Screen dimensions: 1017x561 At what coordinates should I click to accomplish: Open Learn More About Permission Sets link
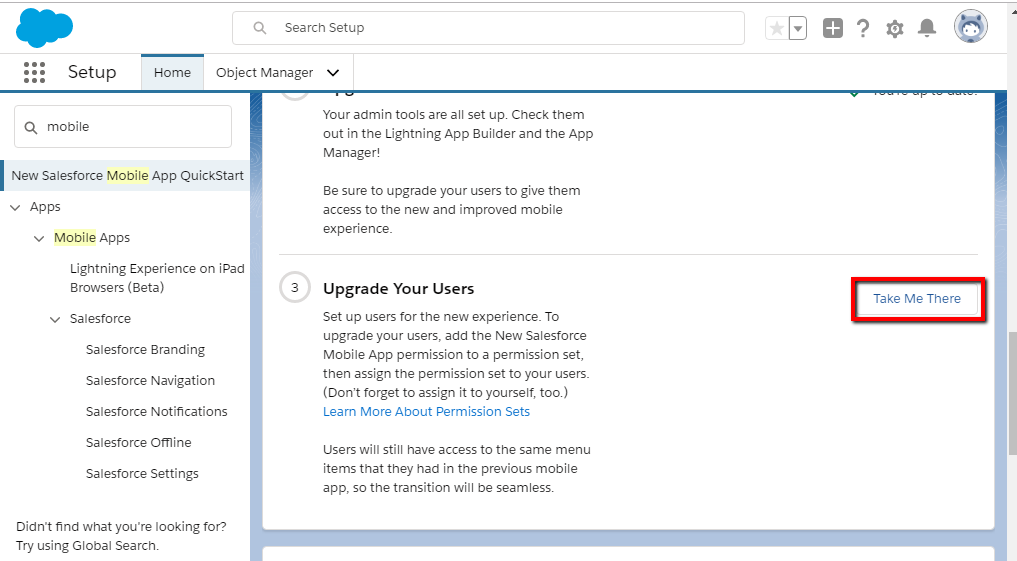click(x=426, y=412)
